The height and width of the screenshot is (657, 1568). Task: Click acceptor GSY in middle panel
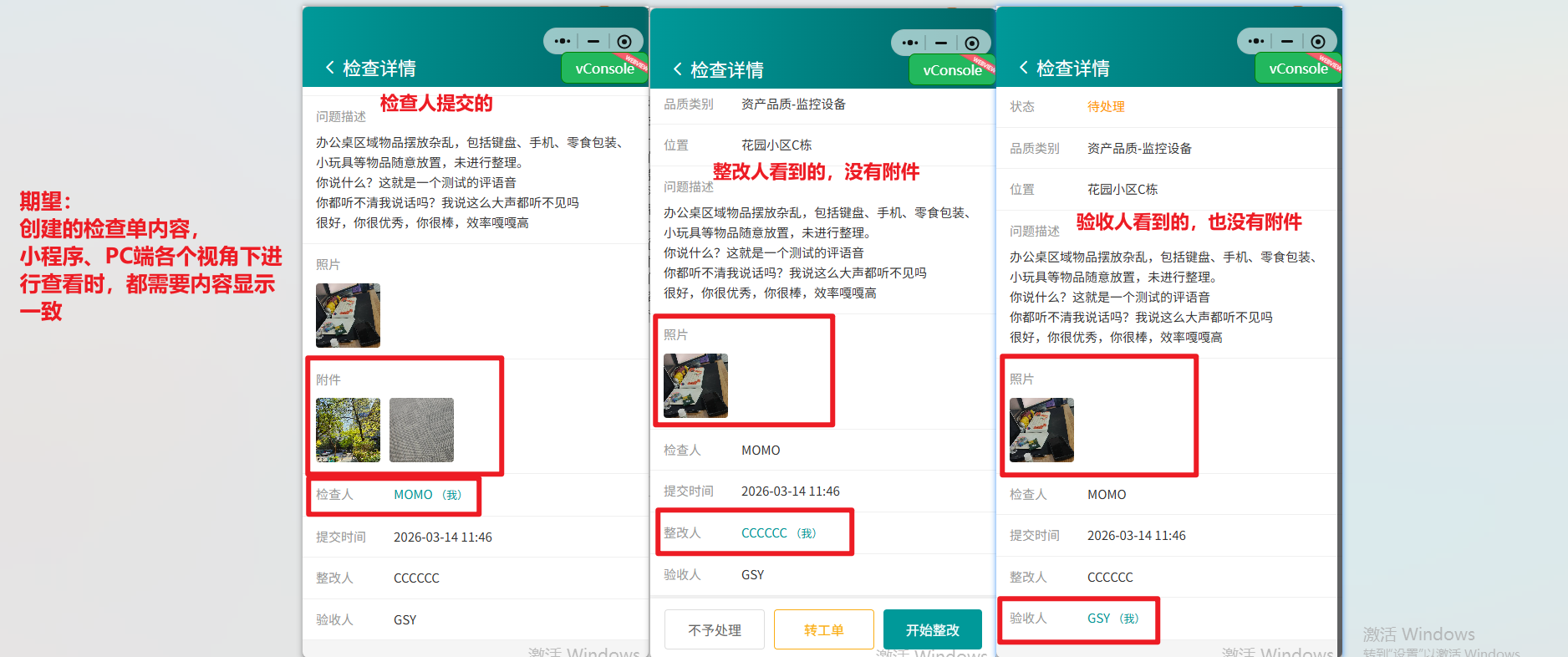click(x=752, y=575)
